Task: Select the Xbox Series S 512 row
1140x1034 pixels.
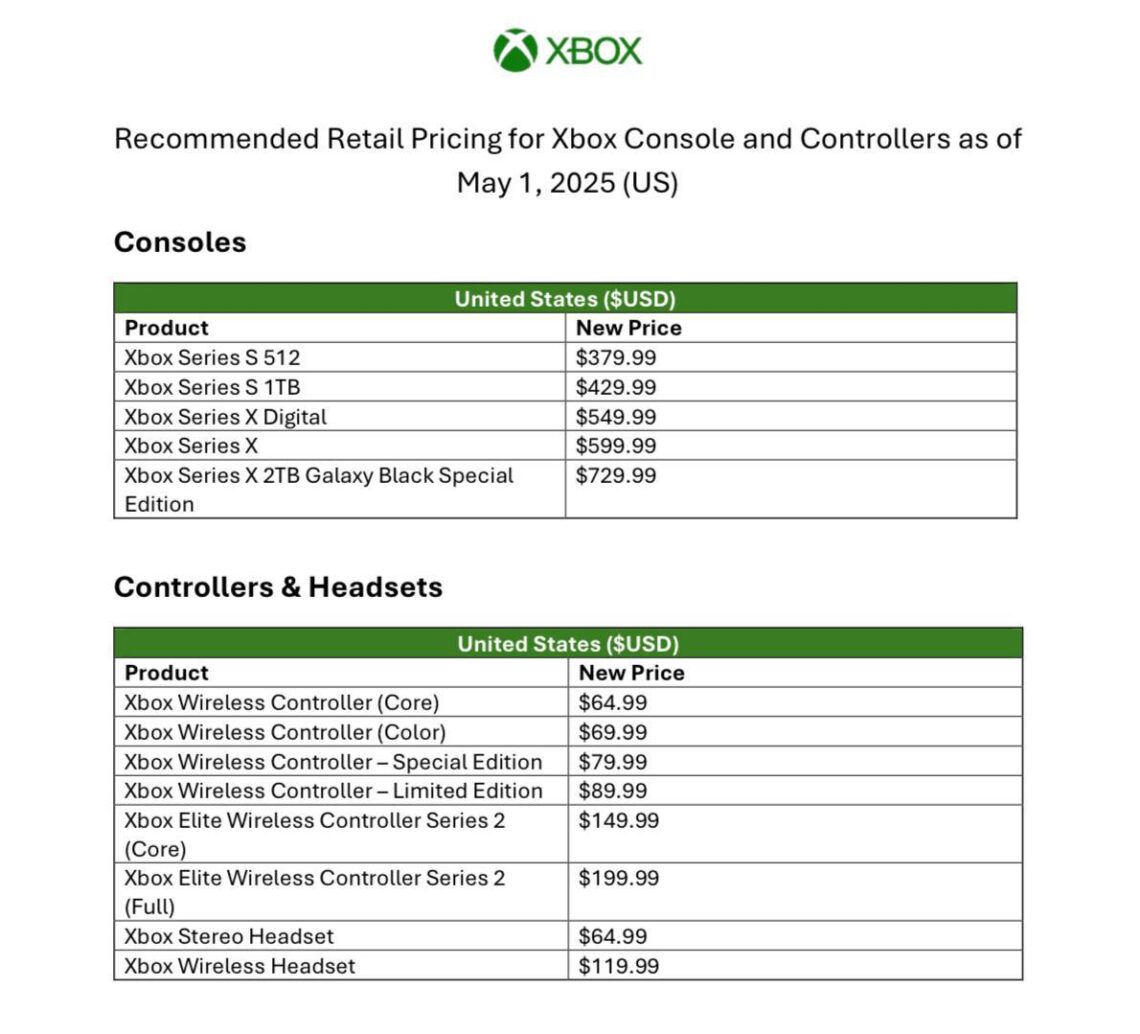Action: coord(213,357)
